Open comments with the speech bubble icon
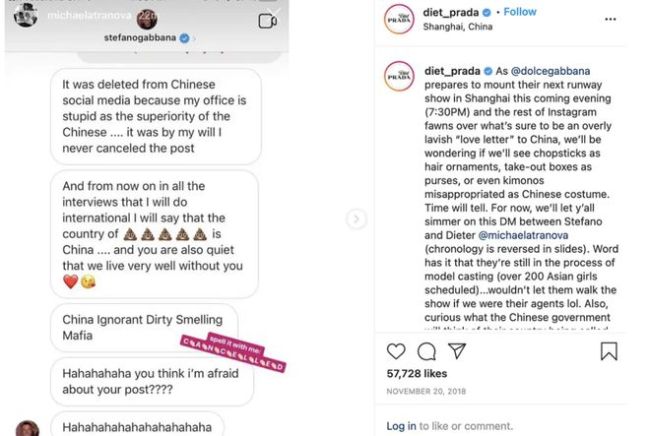The width and height of the screenshot is (650, 436). point(427,351)
